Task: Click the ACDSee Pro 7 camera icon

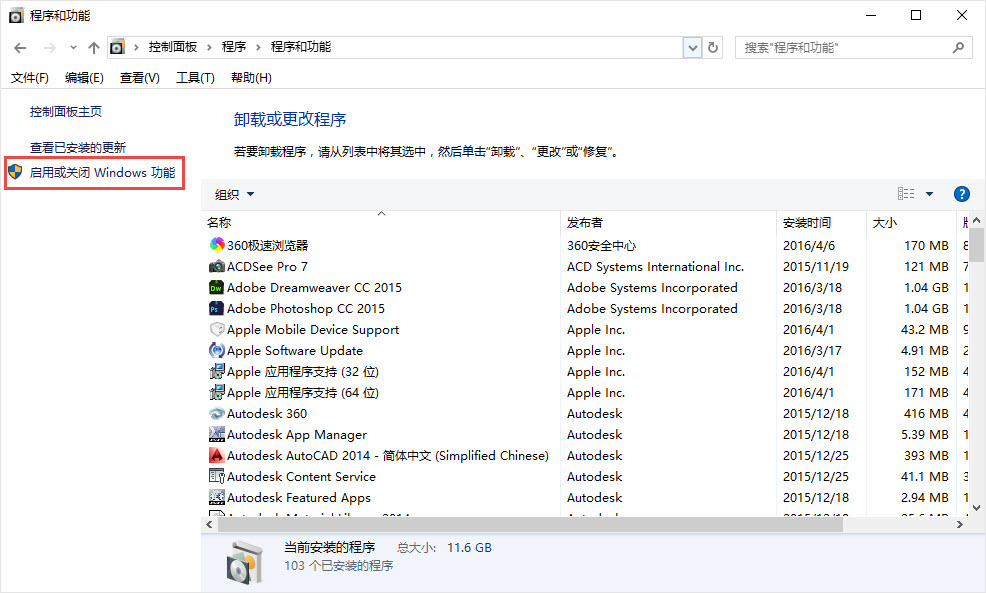Action: [x=217, y=266]
